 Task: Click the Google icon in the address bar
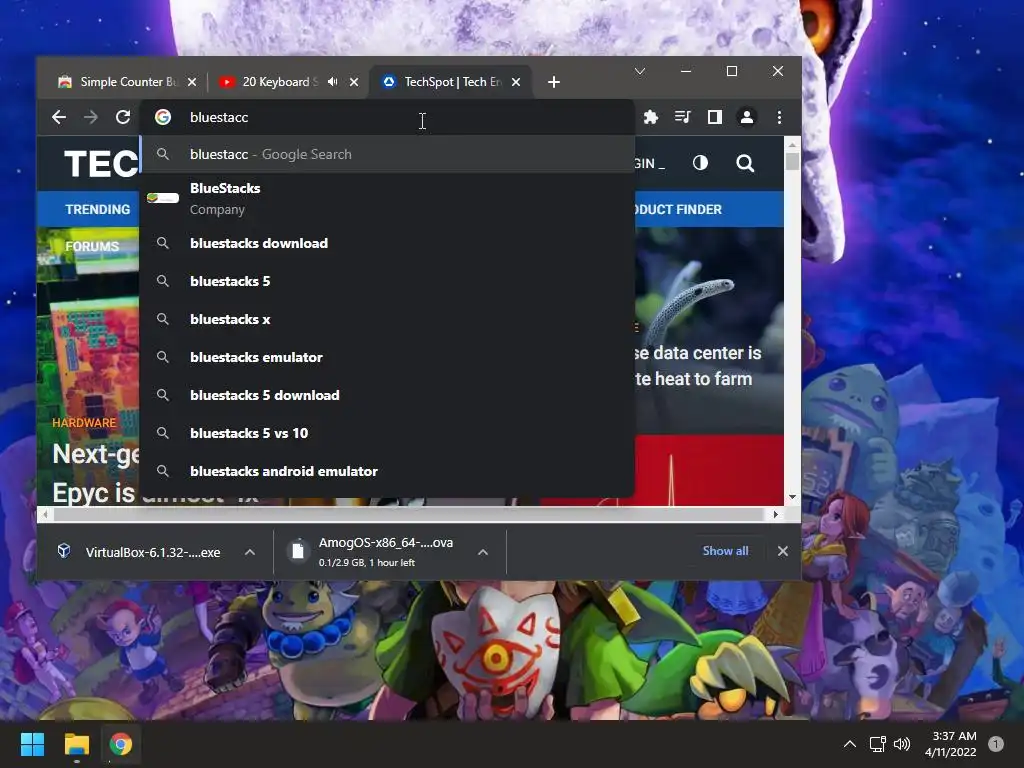pyautogui.click(x=163, y=117)
